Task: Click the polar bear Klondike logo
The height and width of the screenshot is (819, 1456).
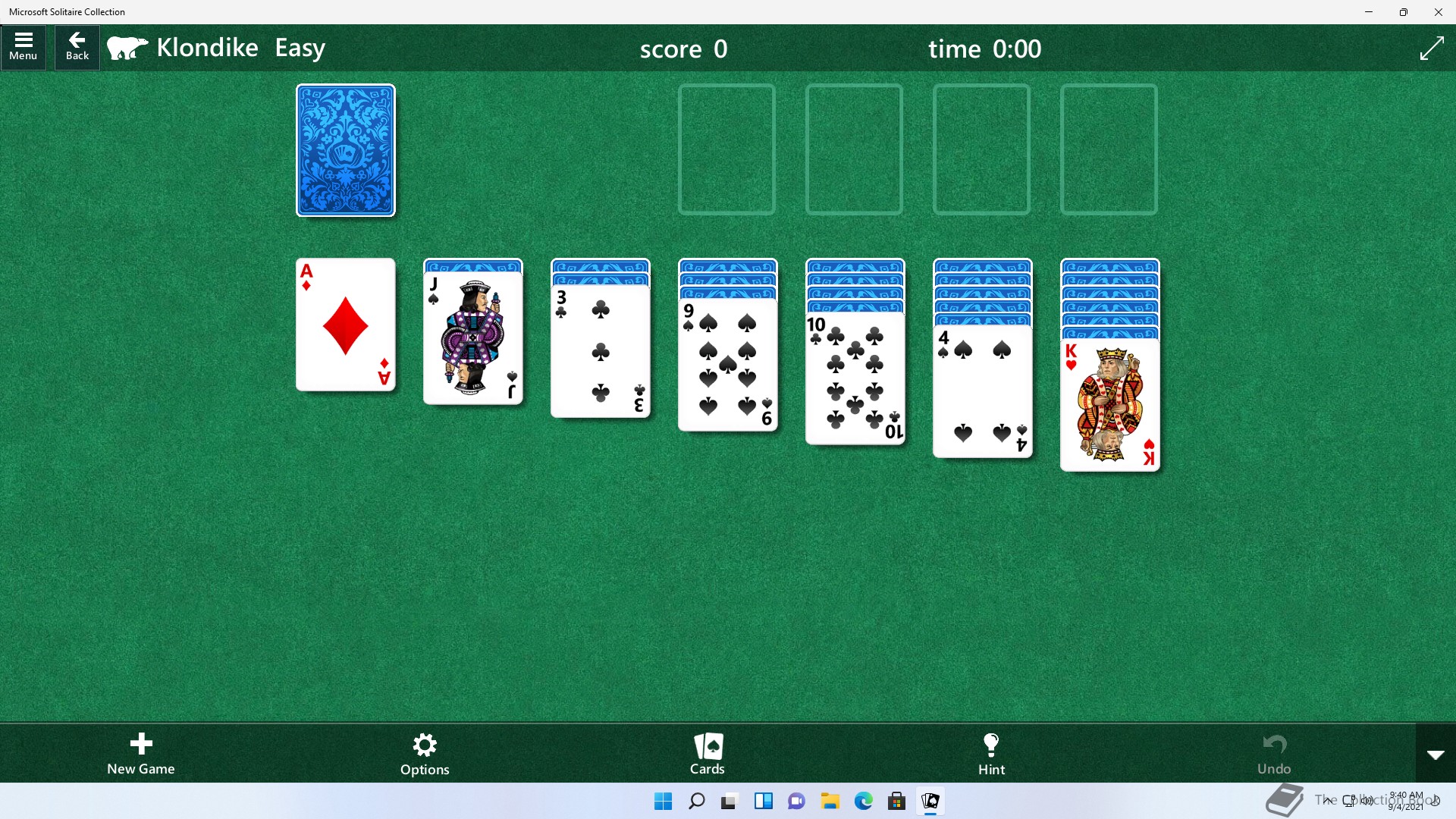Action: pyautogui.click(x=127, y=48)
